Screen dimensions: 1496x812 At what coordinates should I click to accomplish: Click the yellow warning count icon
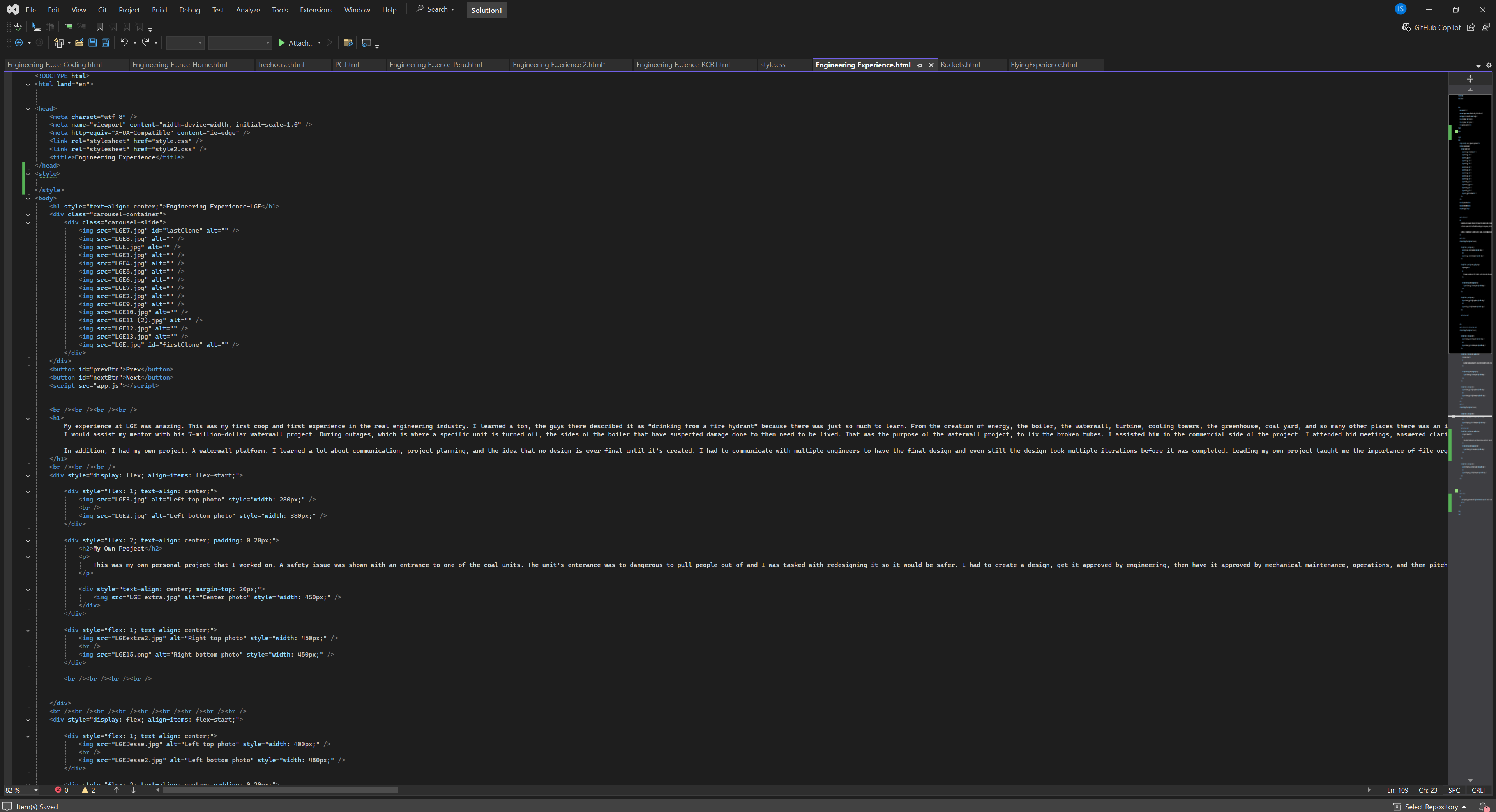(x=85, y=790)
